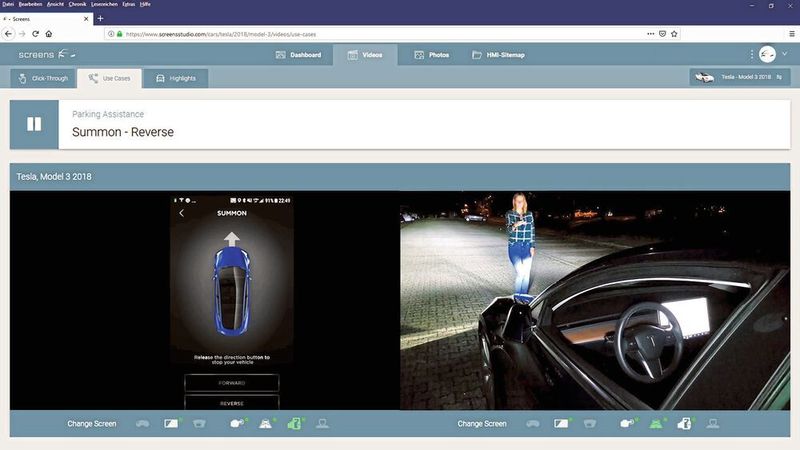Right panel: select the camera view icon

tap(627, 423)
